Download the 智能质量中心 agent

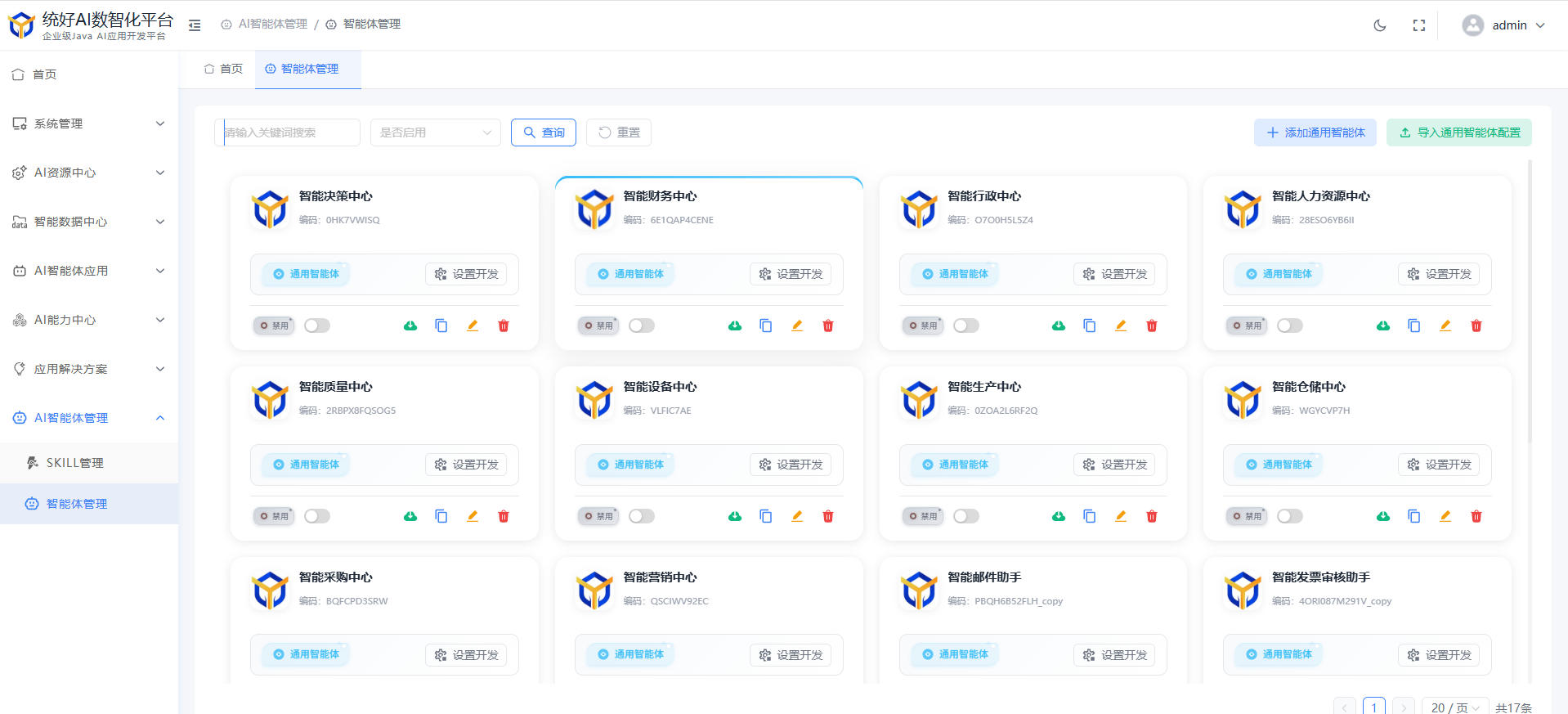(x=410, y=516)
